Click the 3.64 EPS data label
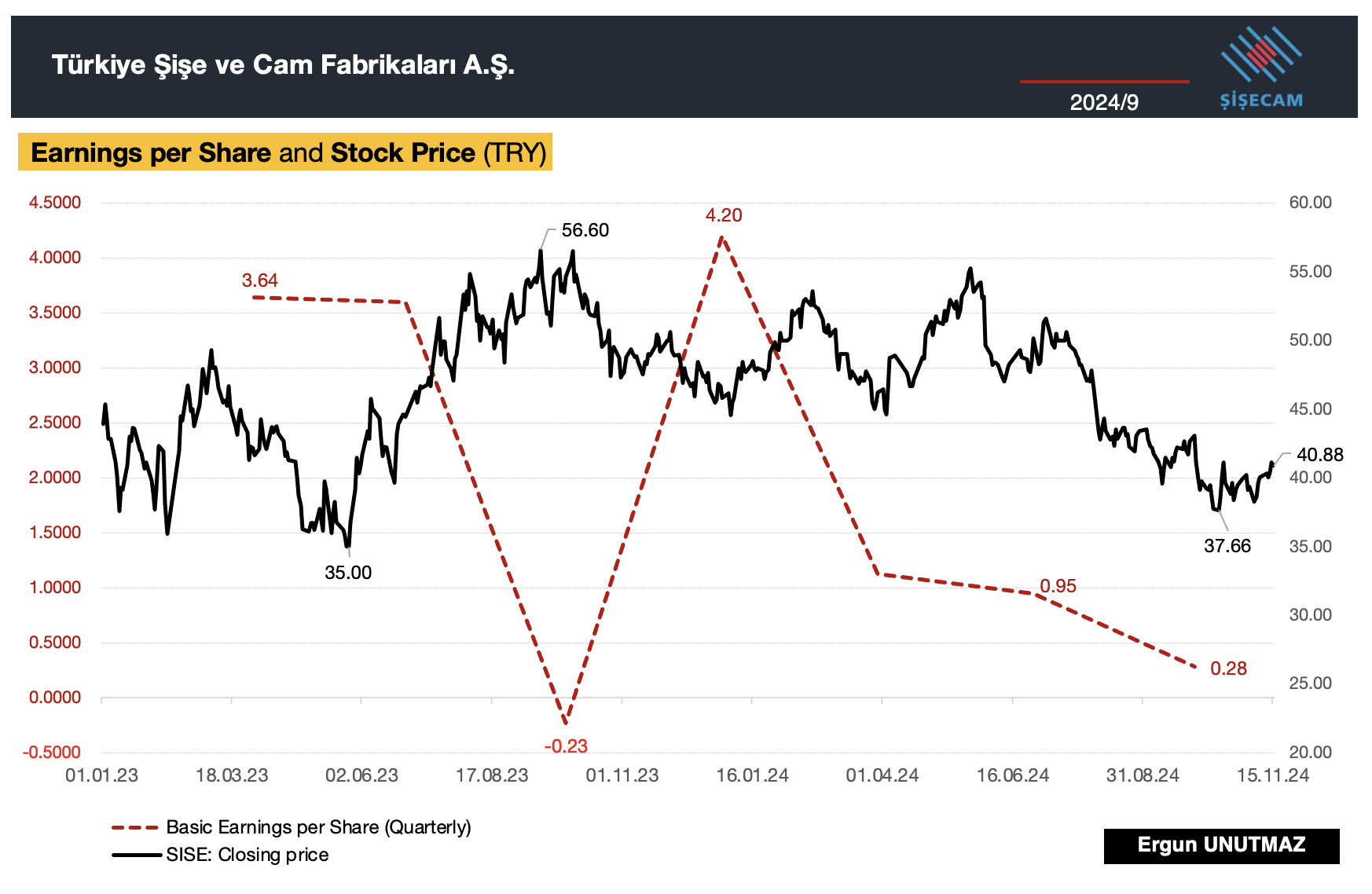The width and height of the screenshot is (1372, 894). (260, 280)
